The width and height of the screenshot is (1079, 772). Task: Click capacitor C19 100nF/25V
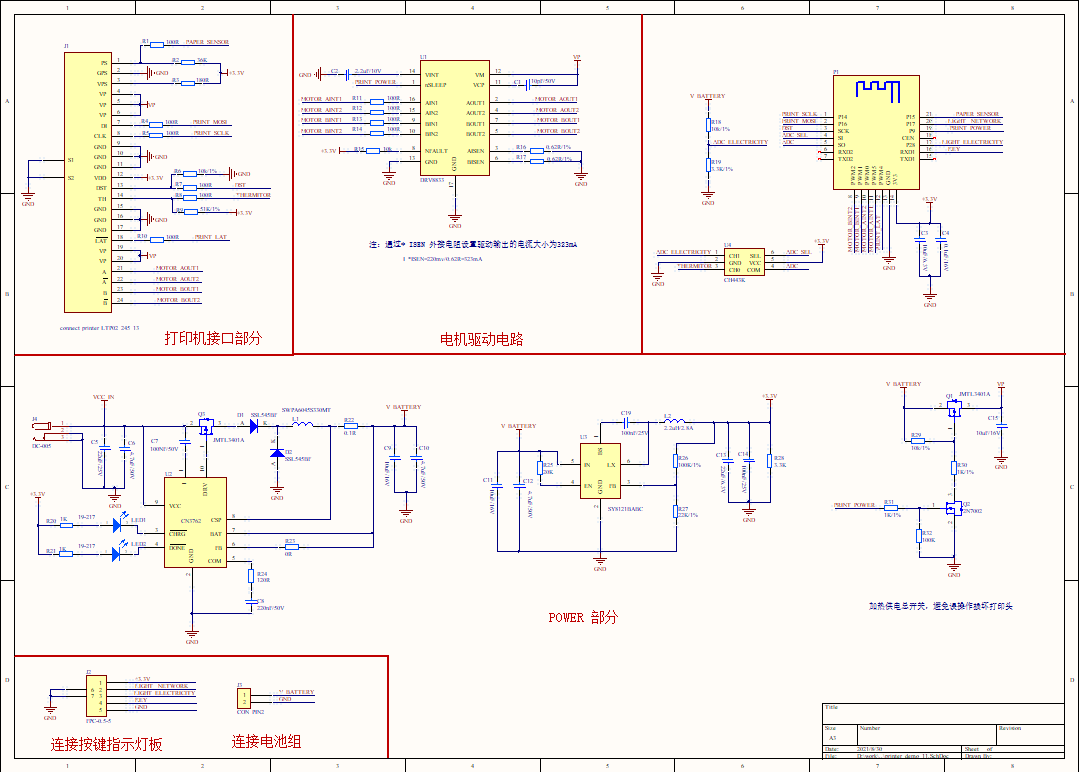click(626, 422)
